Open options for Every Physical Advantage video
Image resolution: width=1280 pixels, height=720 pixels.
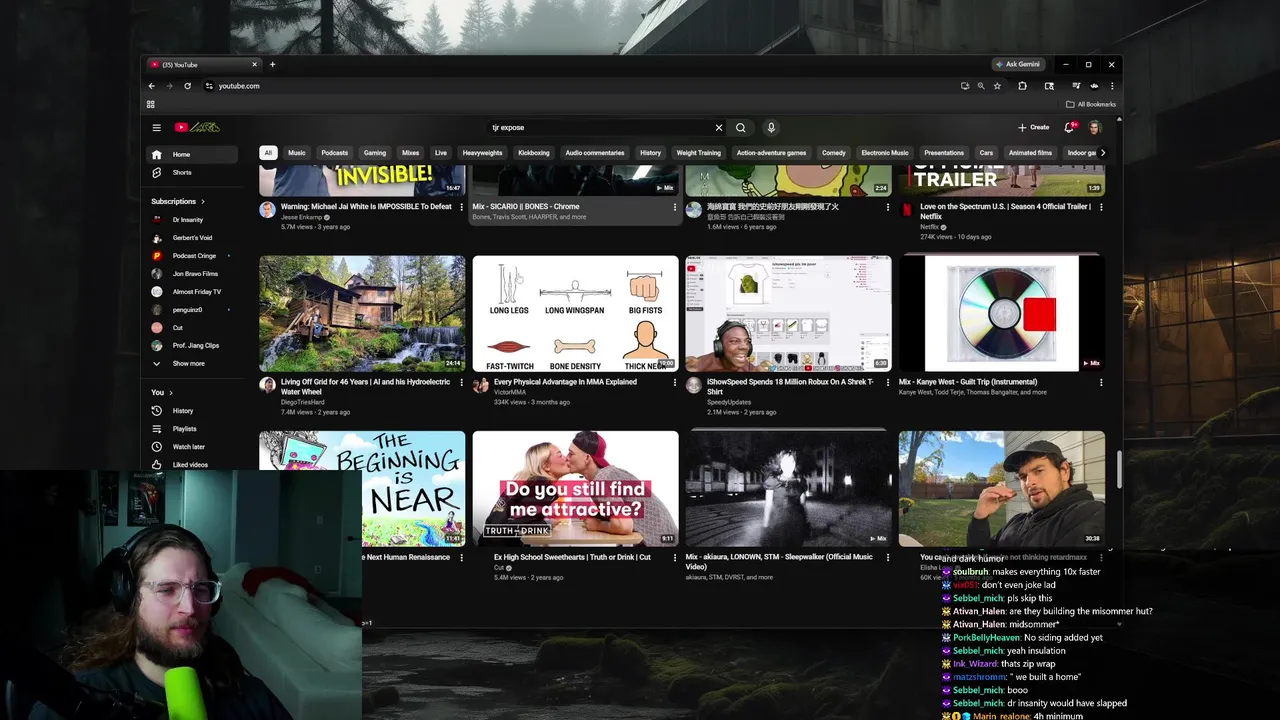(x=675, y=382)
